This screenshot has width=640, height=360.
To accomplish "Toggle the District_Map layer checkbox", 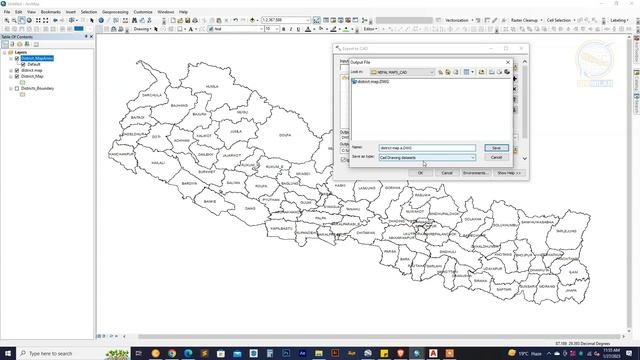I will [x=17, y=76].
